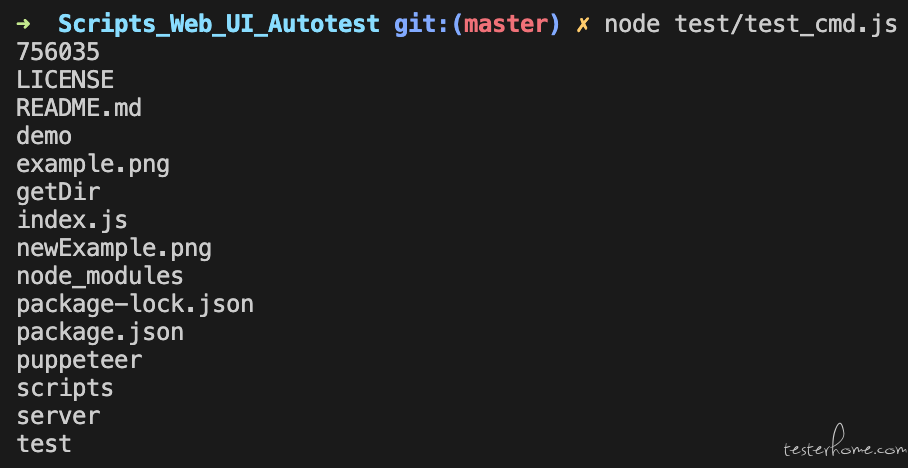Select the scripts line

pyautogui.click(x=65, y=389)
